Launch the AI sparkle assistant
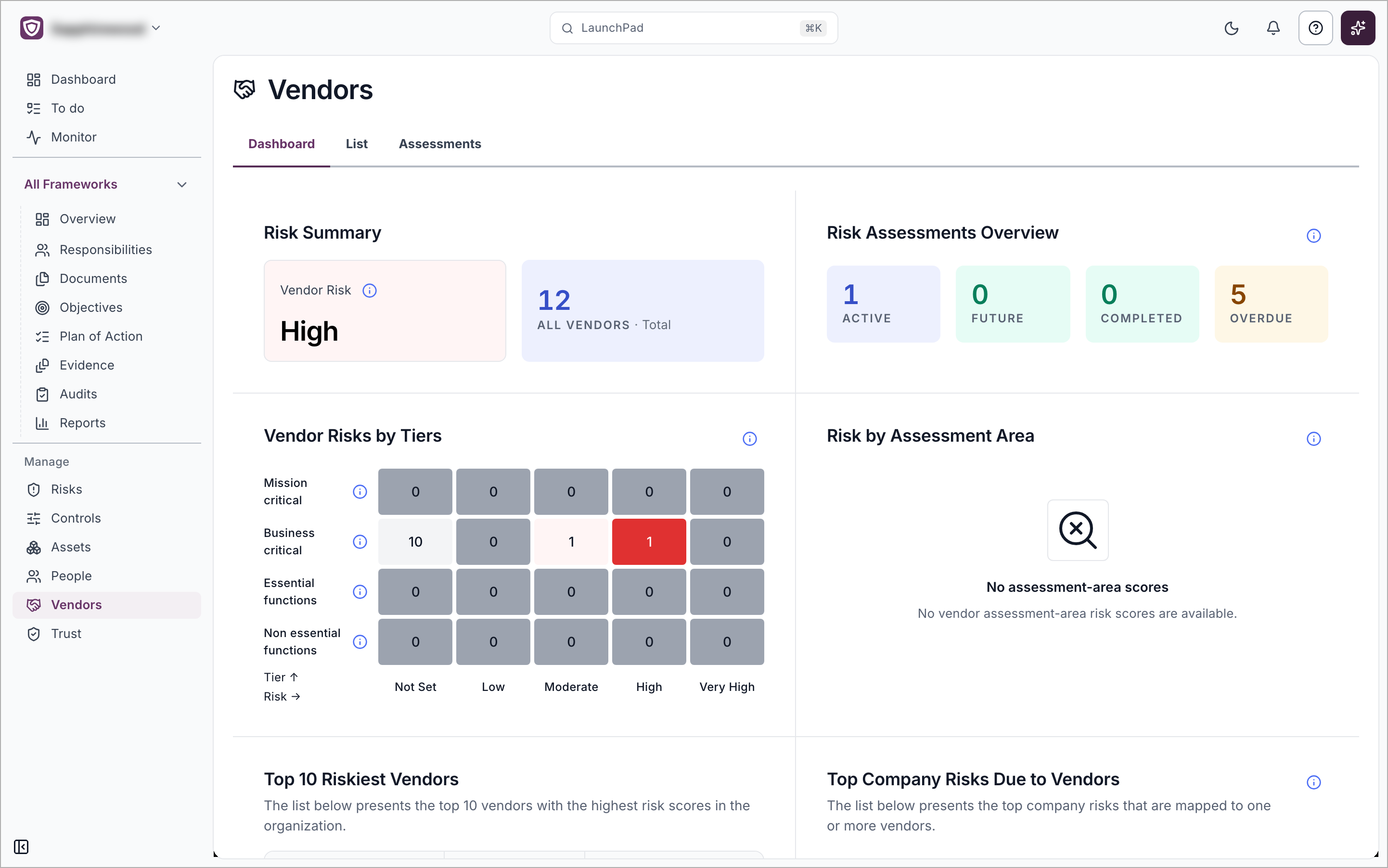Viewport: 1388px width, 868px height. coord(1358,28)
